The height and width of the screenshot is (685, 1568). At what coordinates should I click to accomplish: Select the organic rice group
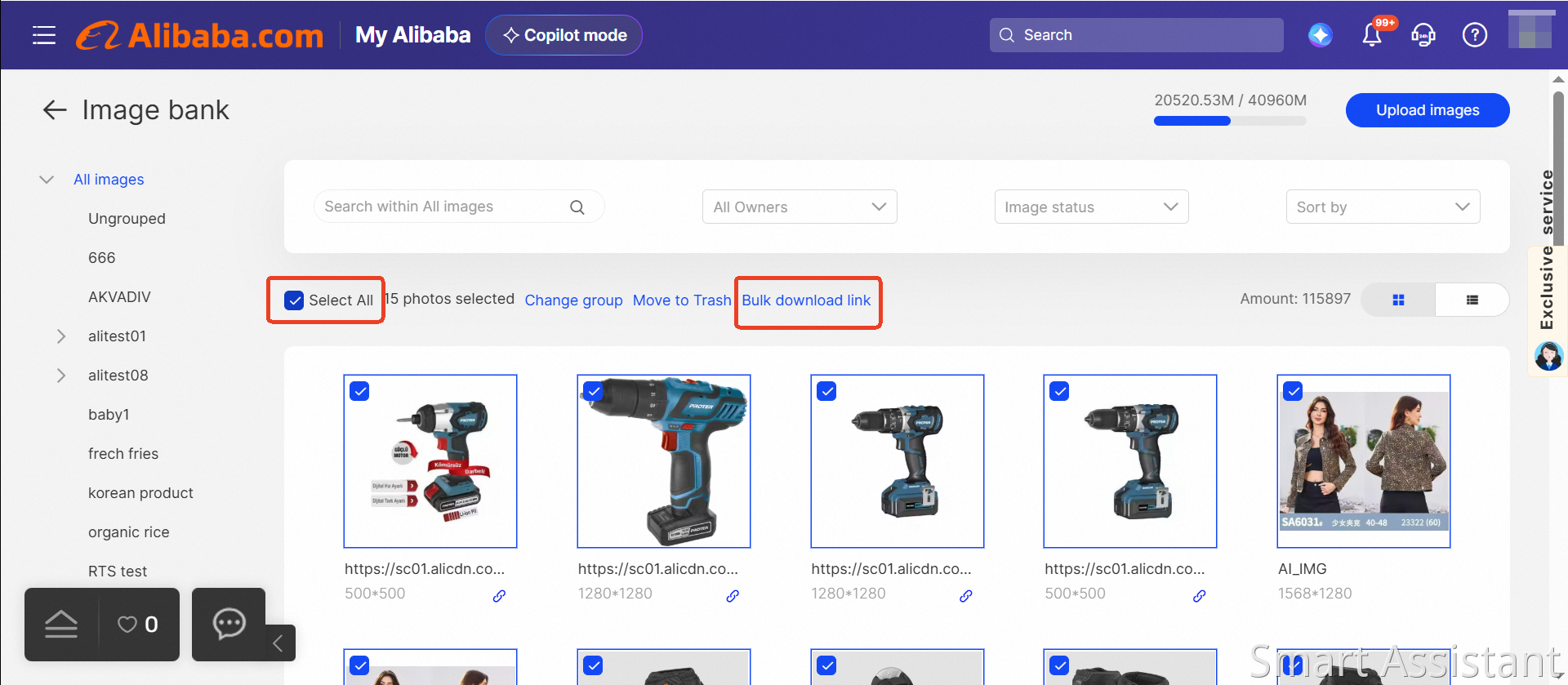tap(129, 532)
